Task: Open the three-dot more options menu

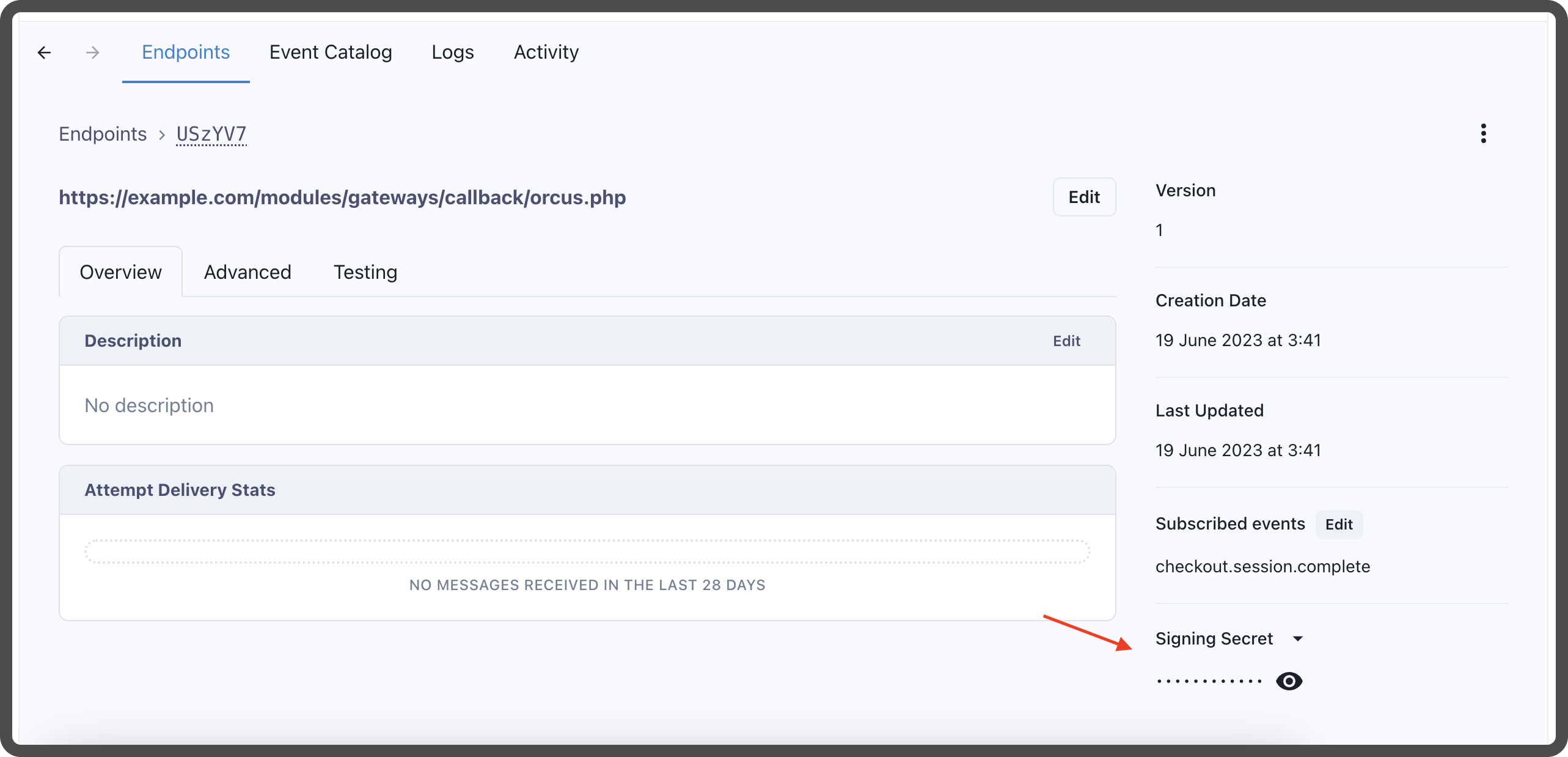Action: click(x=1483, y=133)
